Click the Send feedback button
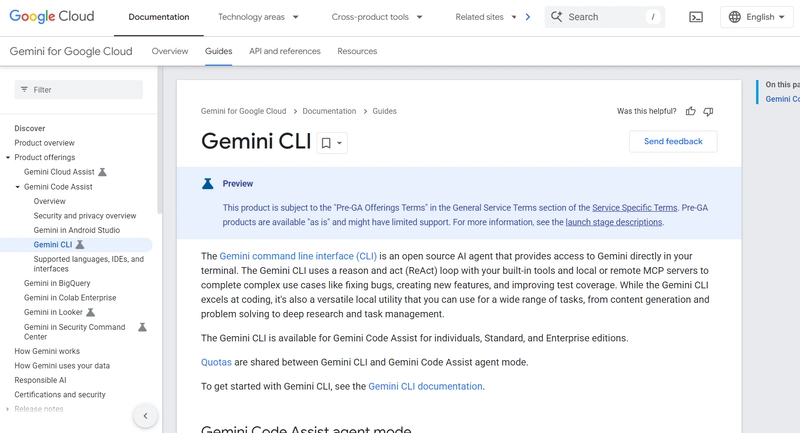Screen dimensions: 800x433 673,142
